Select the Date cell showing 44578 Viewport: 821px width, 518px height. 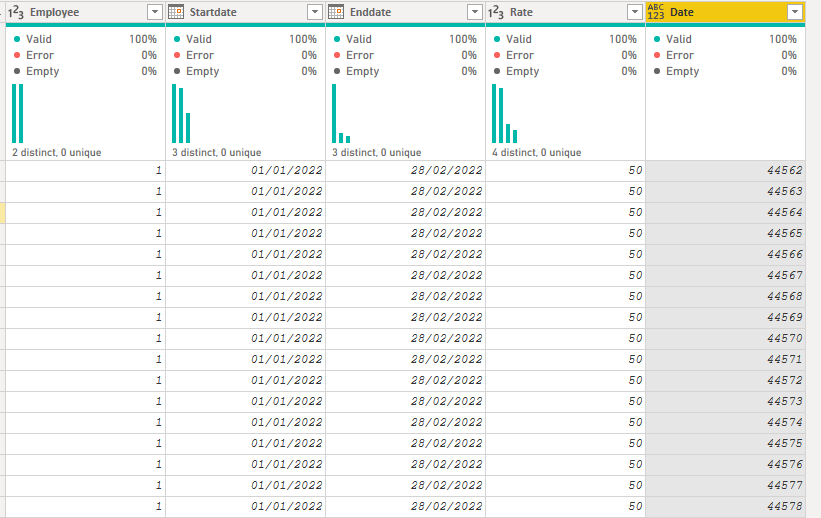[x=725, y=506]
